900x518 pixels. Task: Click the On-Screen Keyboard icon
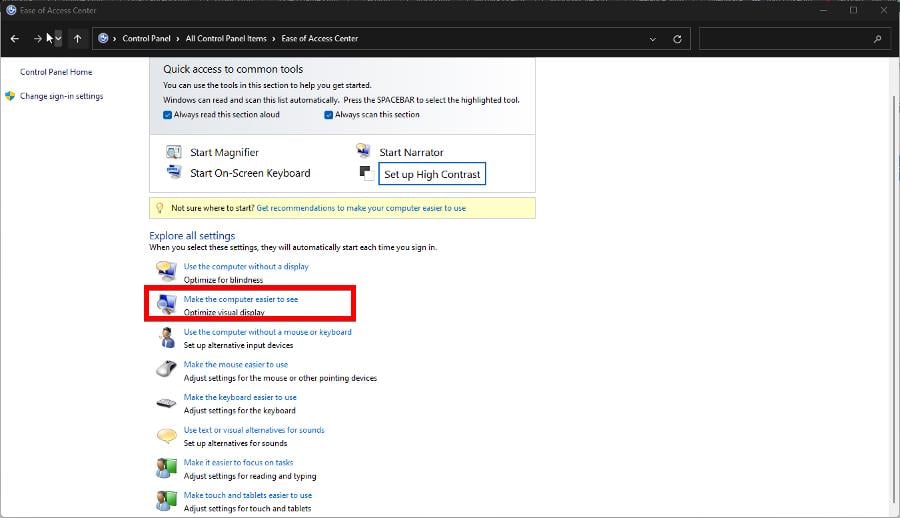coord(173,171)
